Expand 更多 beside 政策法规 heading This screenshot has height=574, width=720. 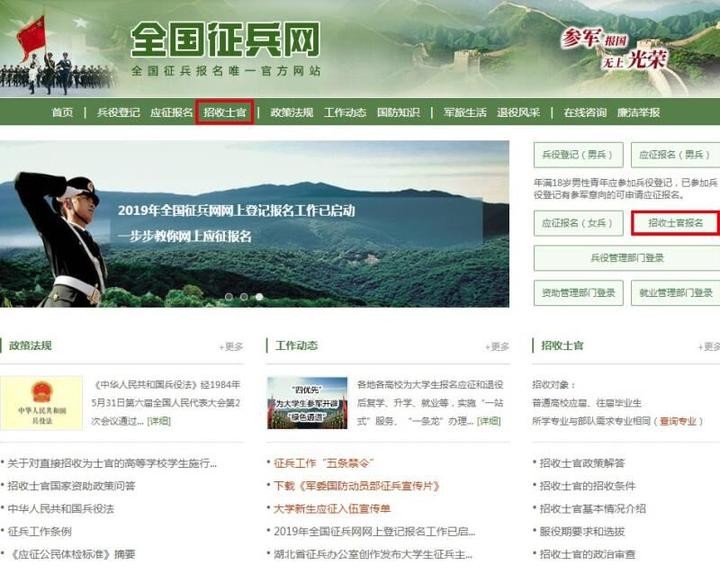[x=231, y=347]
